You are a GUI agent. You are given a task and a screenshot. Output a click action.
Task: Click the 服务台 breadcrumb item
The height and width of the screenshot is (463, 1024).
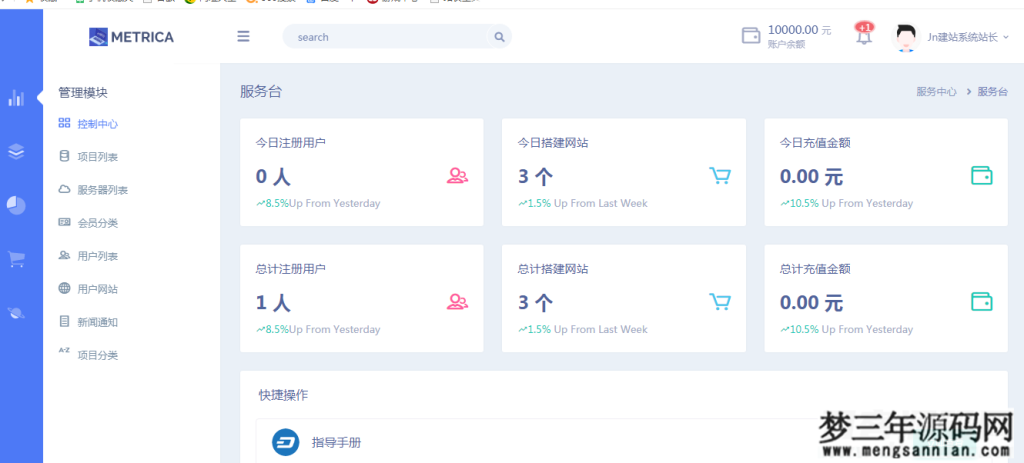click(993, 91)
